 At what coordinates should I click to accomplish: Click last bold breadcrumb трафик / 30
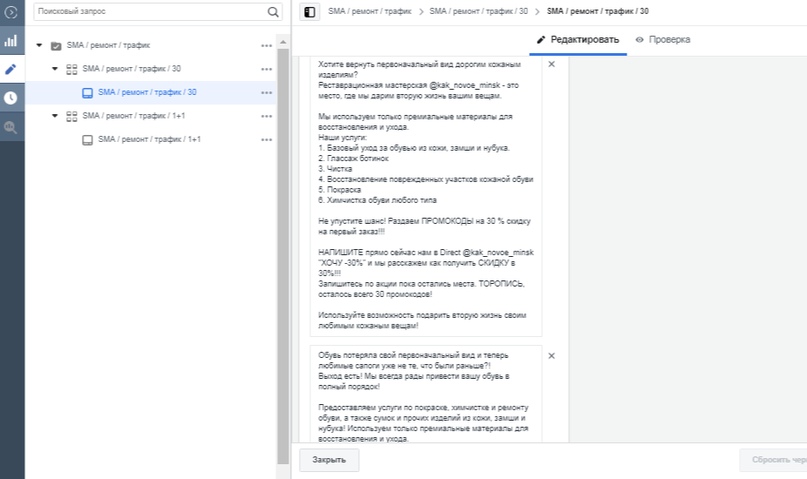coord(598,11)
